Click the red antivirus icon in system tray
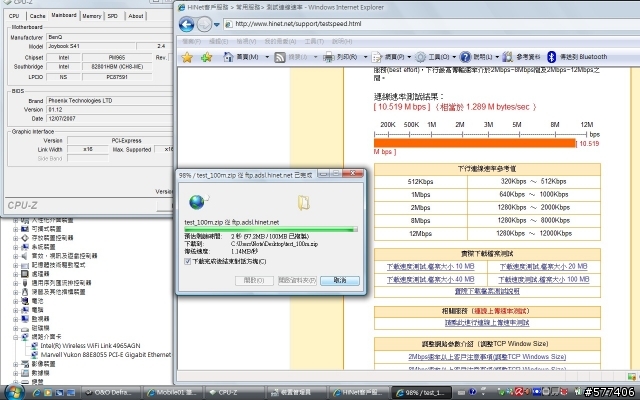This screenshot has width=640, height=400. [x=519, y=392]
